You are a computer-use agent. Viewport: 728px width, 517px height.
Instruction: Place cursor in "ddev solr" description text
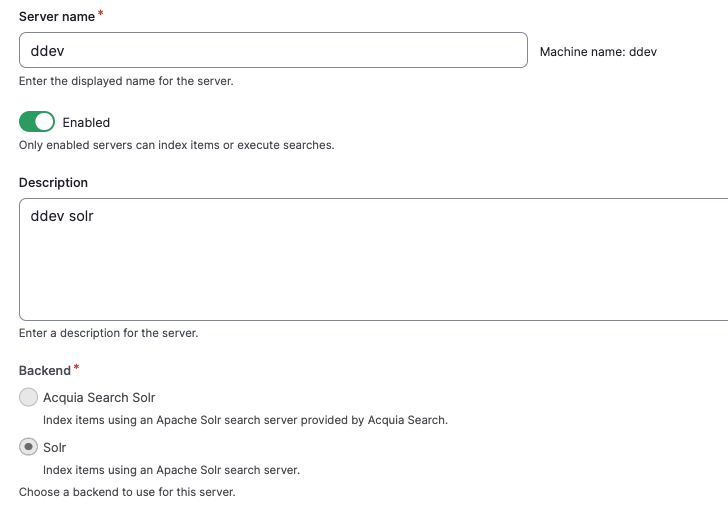(62, 216)
